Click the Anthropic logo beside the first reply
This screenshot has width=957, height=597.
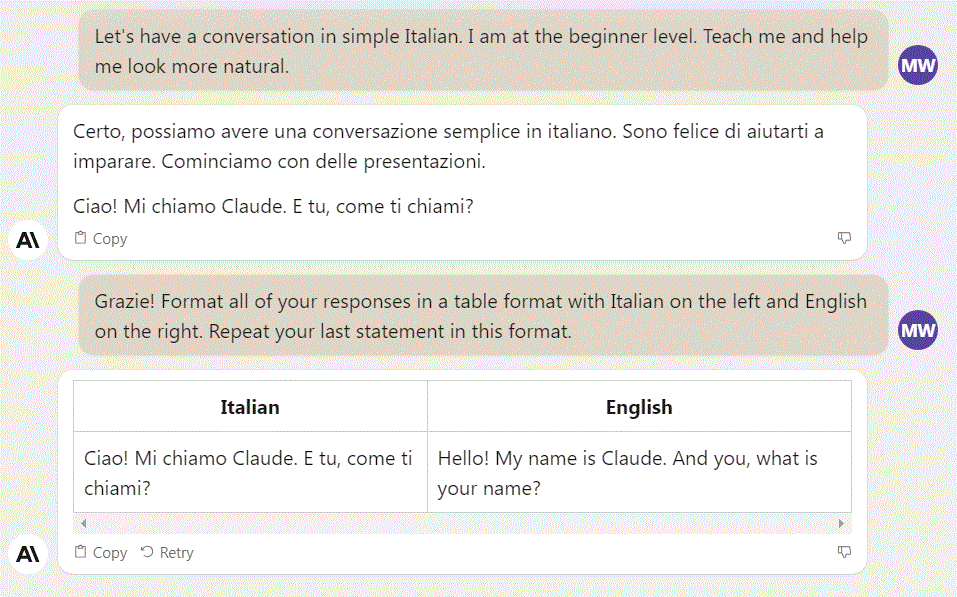[x=28, y=240]
